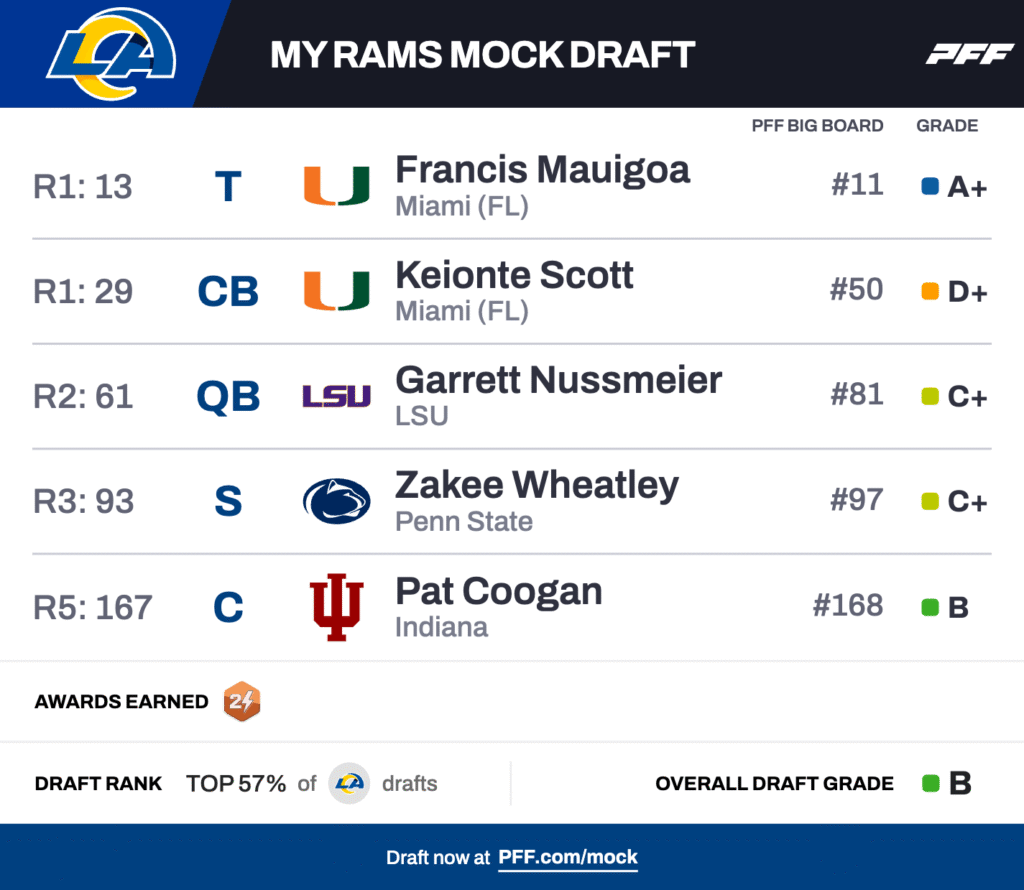Click the LSU logo
This screenshot has height=890, width=1024.
[x=337, y=396]
